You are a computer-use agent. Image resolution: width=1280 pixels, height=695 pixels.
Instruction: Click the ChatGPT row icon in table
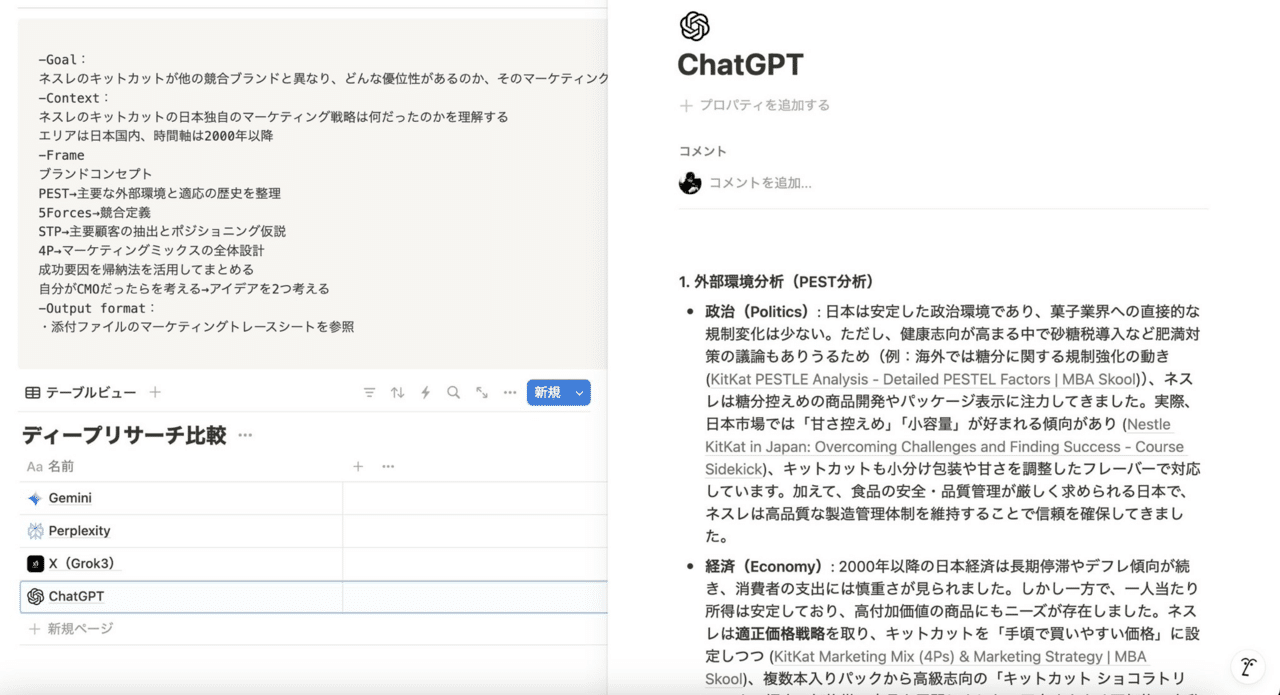point(35,596)
